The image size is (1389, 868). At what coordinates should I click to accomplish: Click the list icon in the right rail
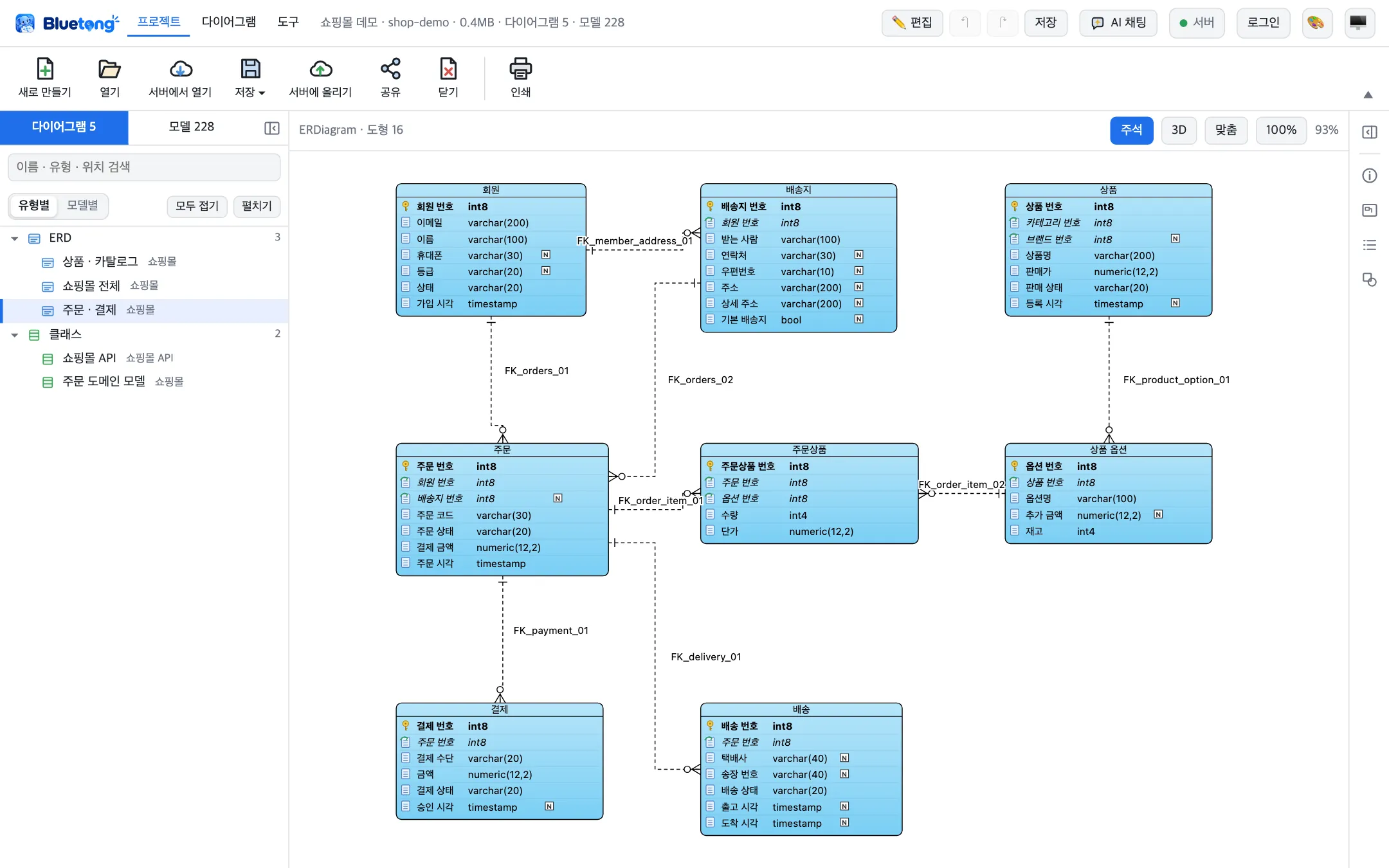(1370, 245)
